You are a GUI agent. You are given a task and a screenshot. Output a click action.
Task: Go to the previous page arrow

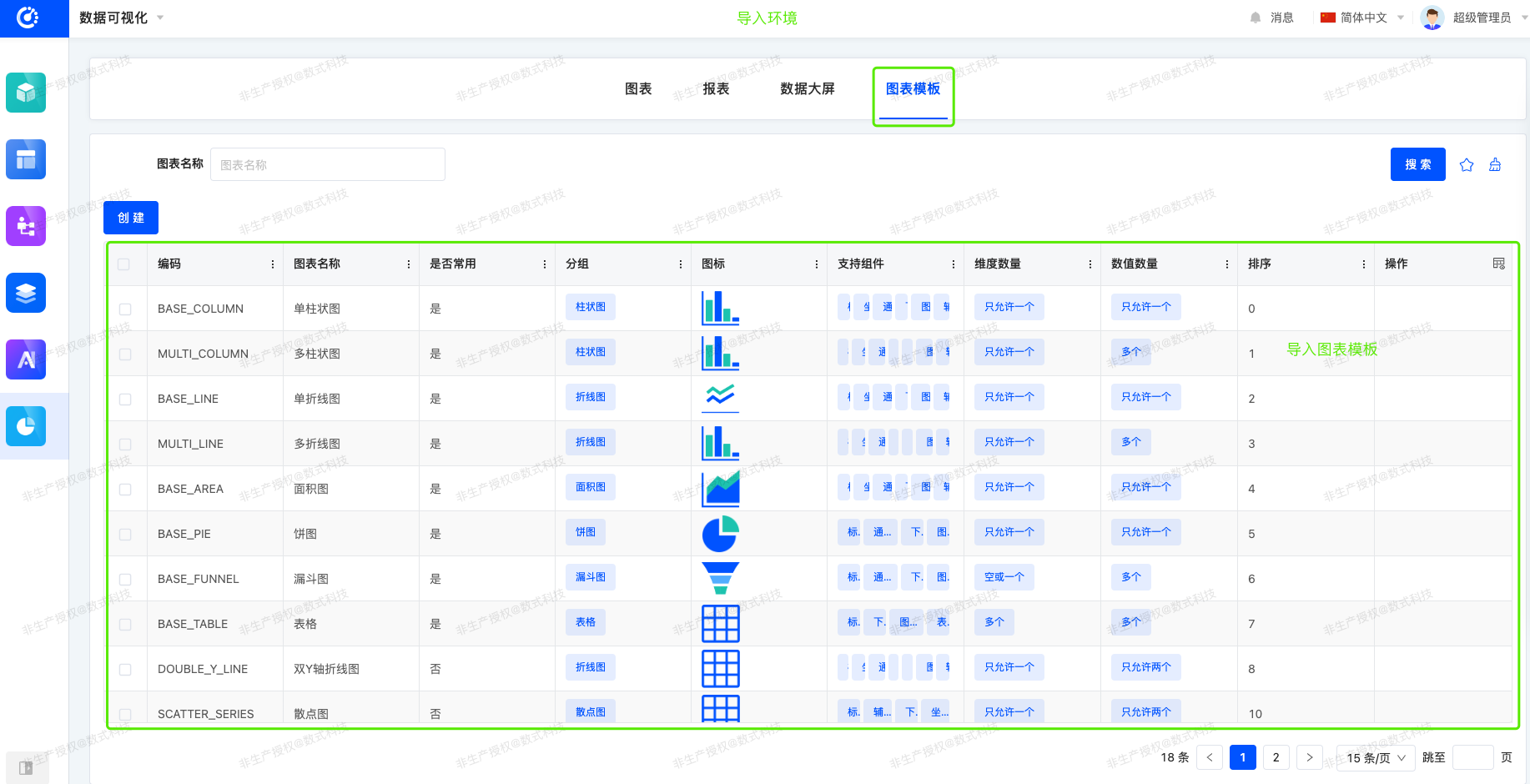(x=1210, y=757)
